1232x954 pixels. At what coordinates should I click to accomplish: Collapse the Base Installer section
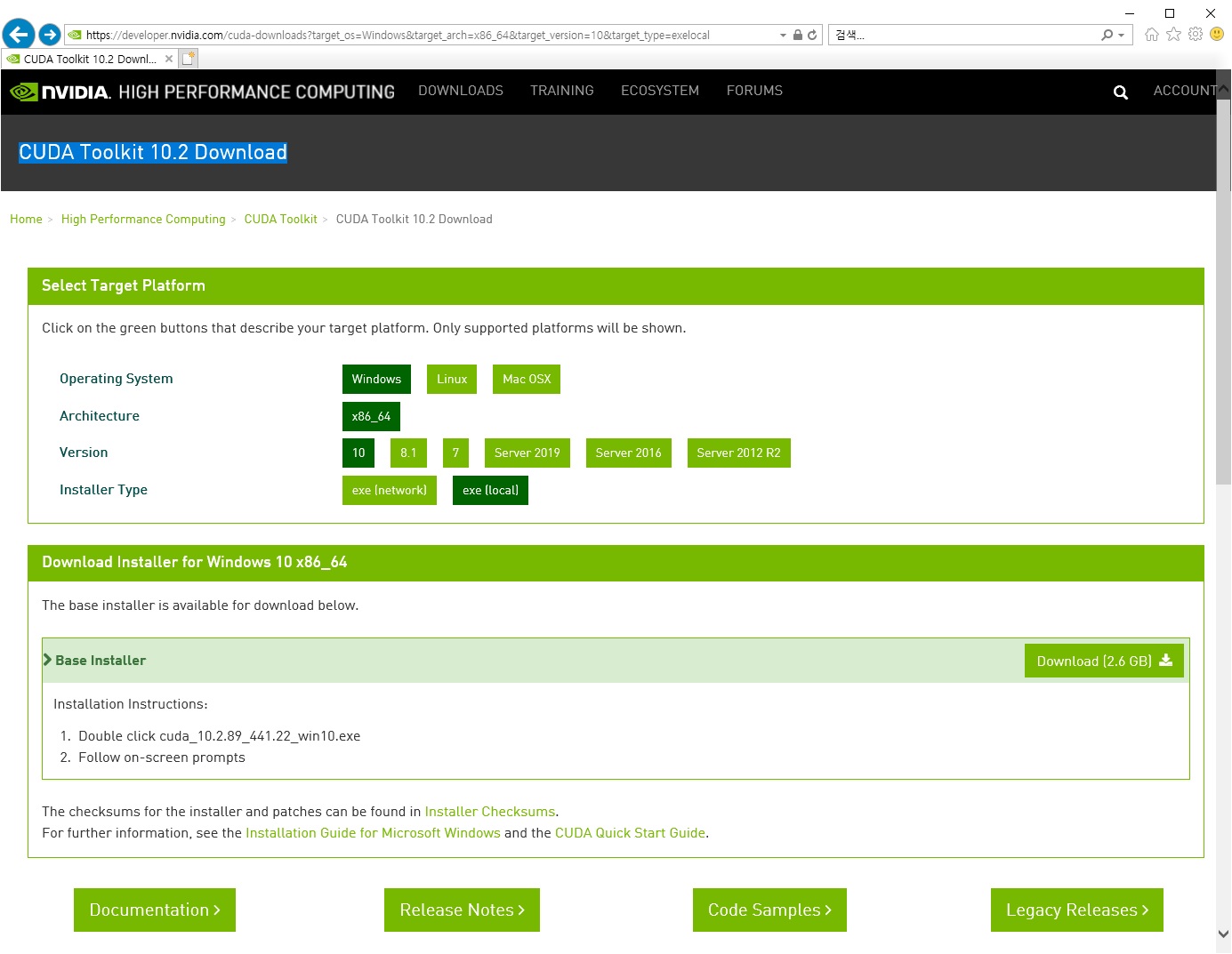point(94,661)
